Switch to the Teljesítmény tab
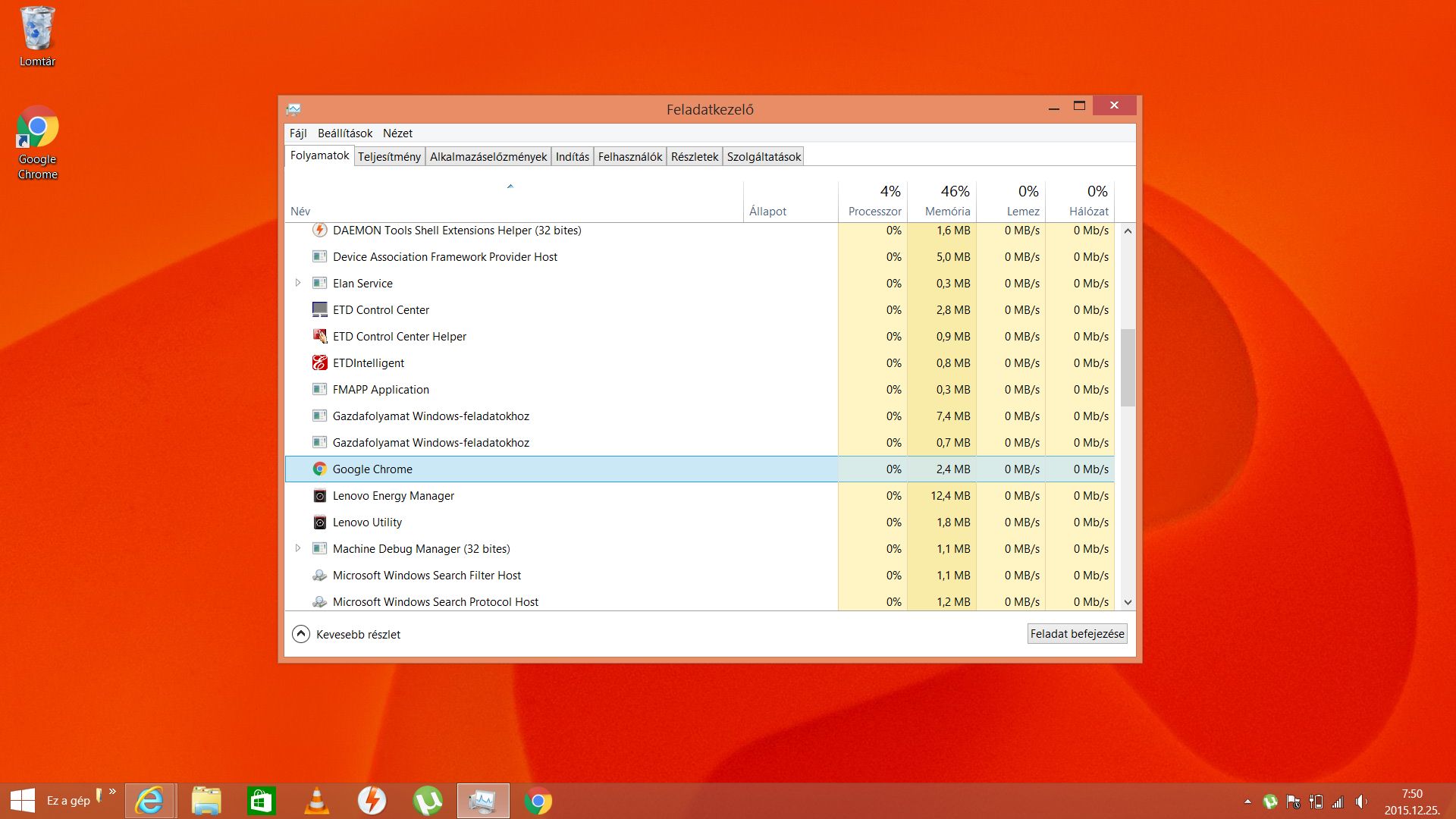Image resolution: width=1456 pixels, height=819 pixels. pos(389,157)
